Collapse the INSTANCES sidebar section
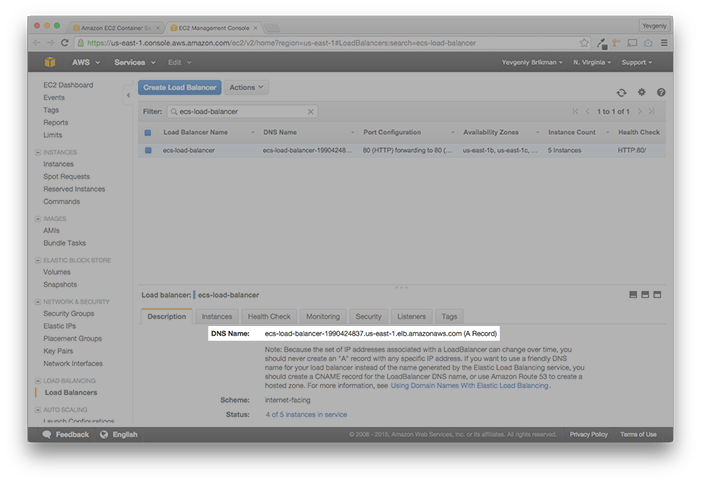Screen dimensions: 701x482 (38, 152)
